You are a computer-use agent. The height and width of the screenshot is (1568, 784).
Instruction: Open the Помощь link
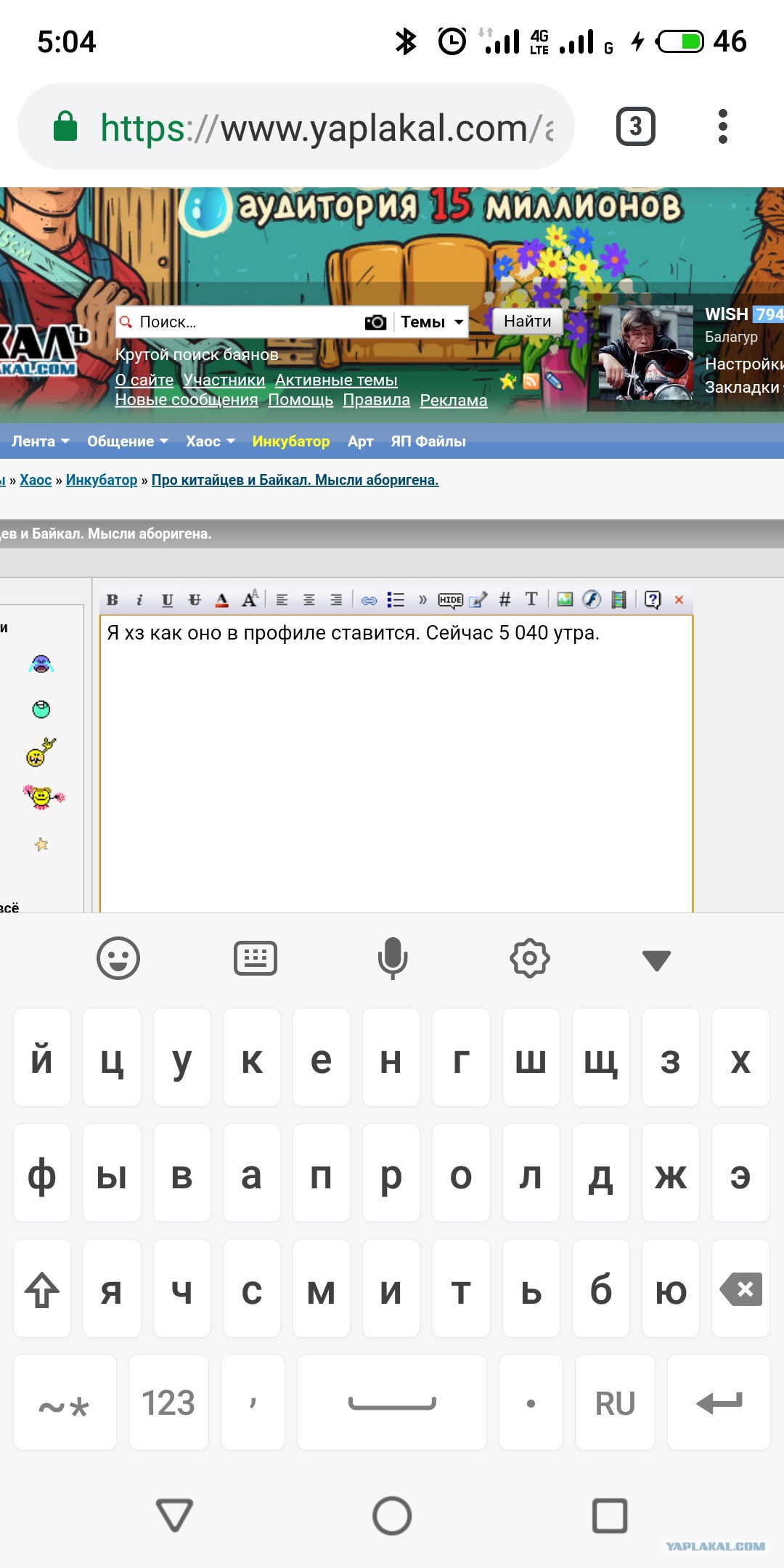[x=301, y=400]
